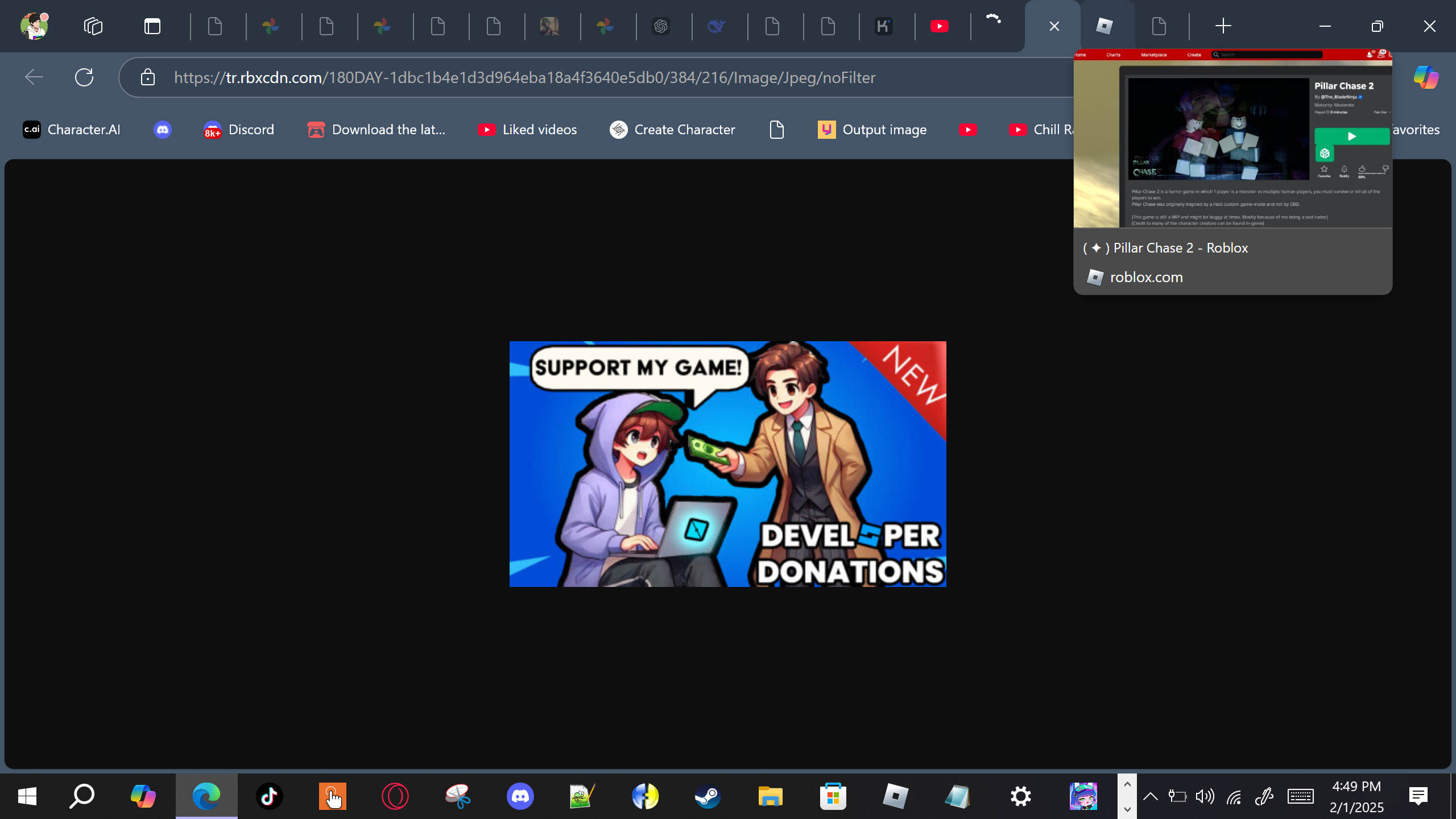Screen dimensions: 1456x819
Task: Click the Pillar Chase 2 tab preview thumbnail
Action: point(1232,139)
